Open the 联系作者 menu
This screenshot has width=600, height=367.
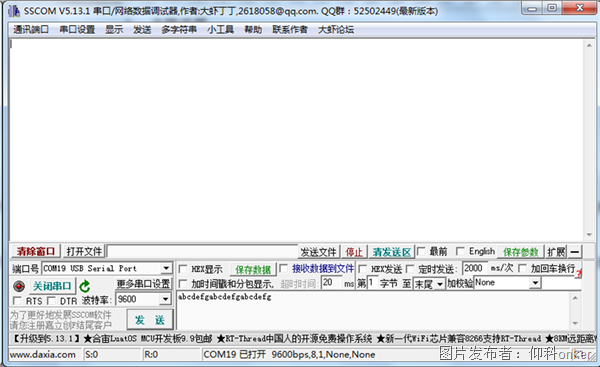pyautogui.click(x=290, y=29)
